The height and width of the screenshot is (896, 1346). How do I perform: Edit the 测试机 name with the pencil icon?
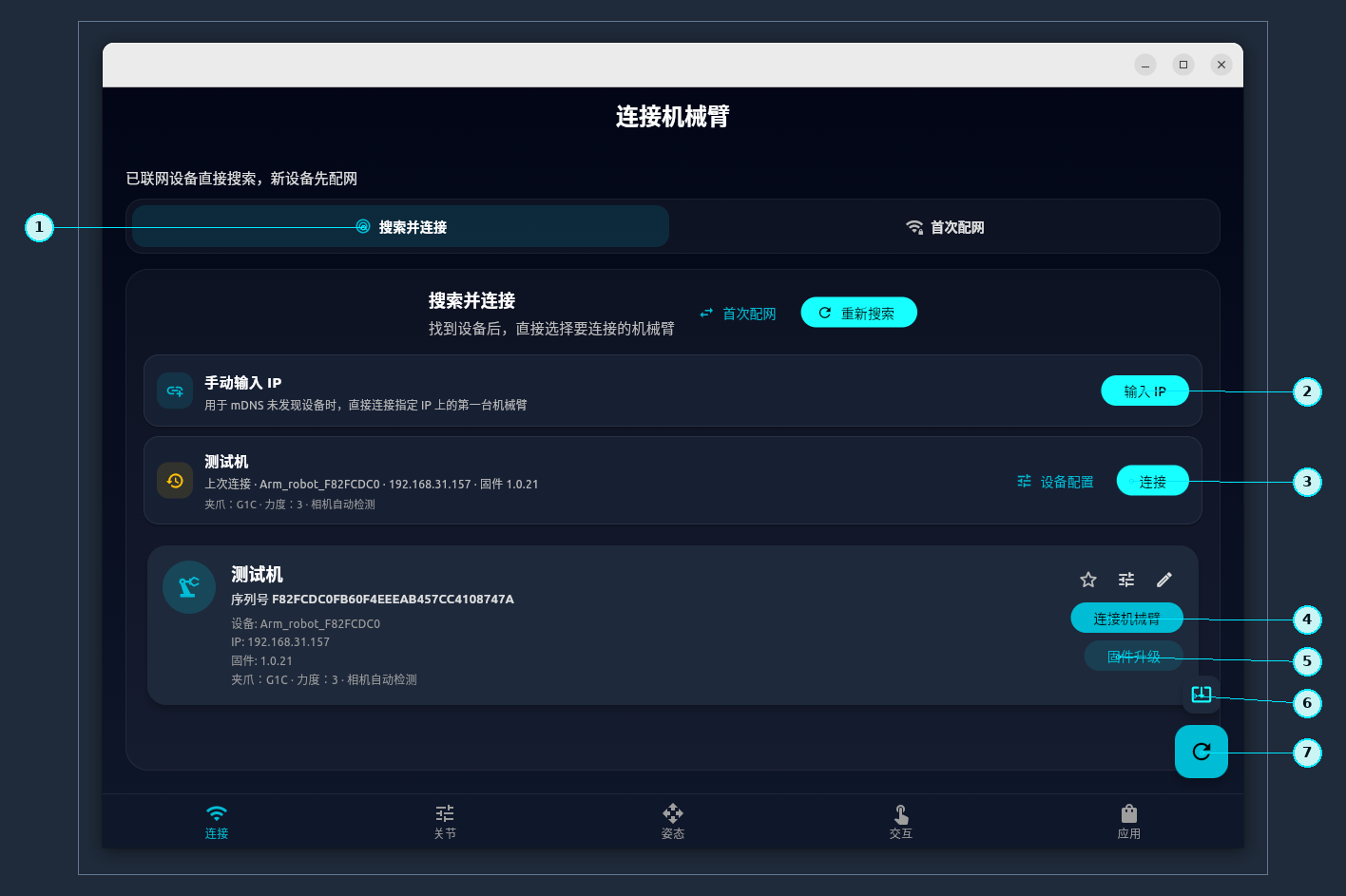pyautogui.click(x=1164, y=580)
